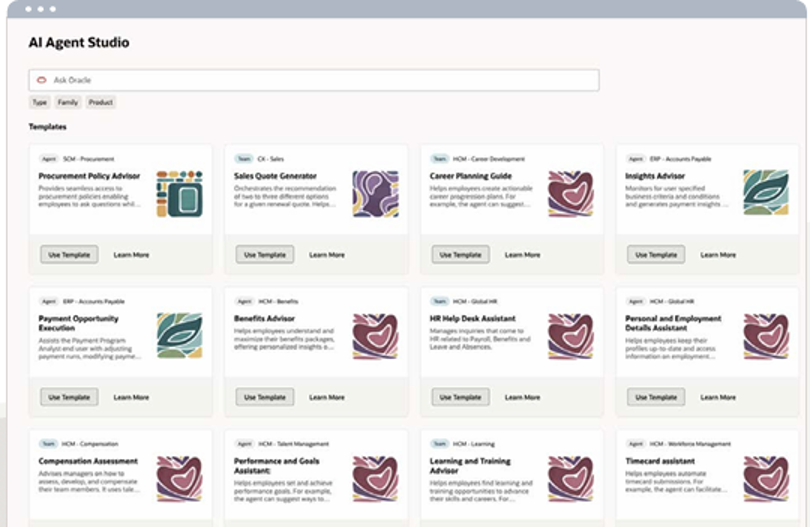Screen dimensions: 810x528
Task: Click the Team tag on HR Help Desk Assistant
Action: [440, 302]
